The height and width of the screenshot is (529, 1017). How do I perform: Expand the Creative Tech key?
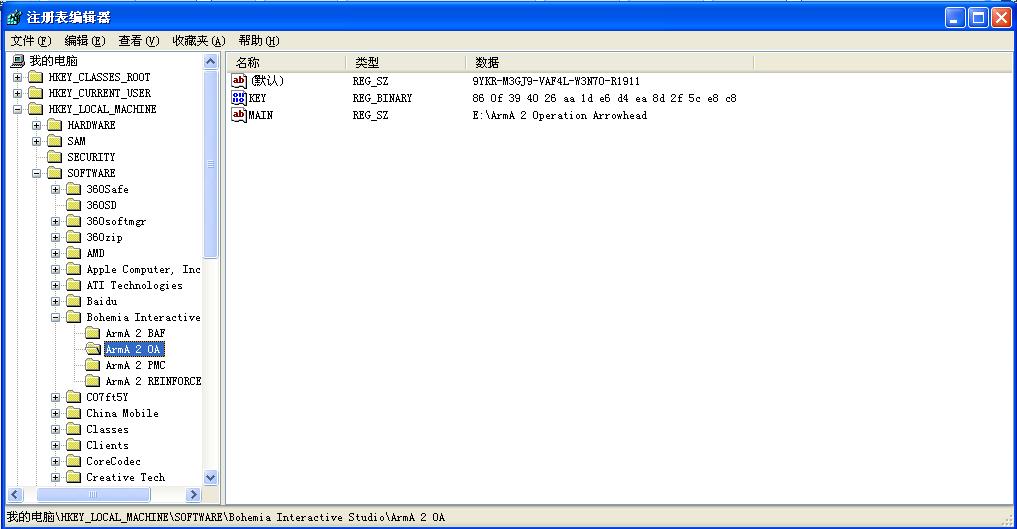pyautogui.click(x=56, y=478)
